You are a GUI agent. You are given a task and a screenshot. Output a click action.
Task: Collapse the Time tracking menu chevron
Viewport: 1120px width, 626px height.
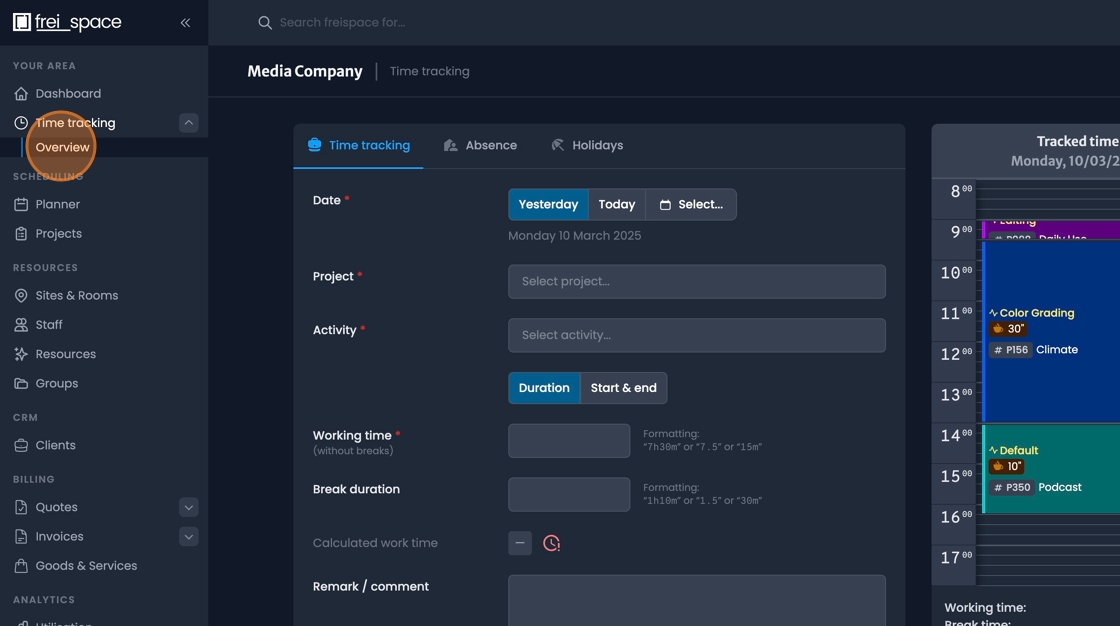pyautogui.click(x=188, y=122)
